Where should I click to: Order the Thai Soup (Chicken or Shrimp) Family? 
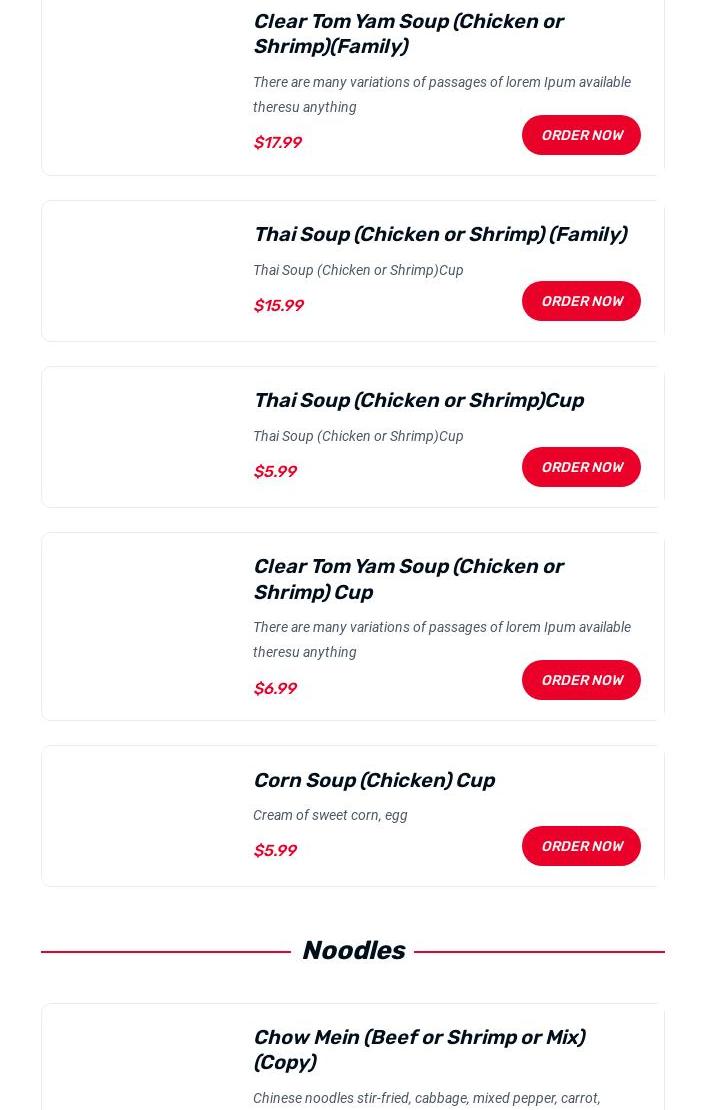pyautogui.click(x=581, y=301)
